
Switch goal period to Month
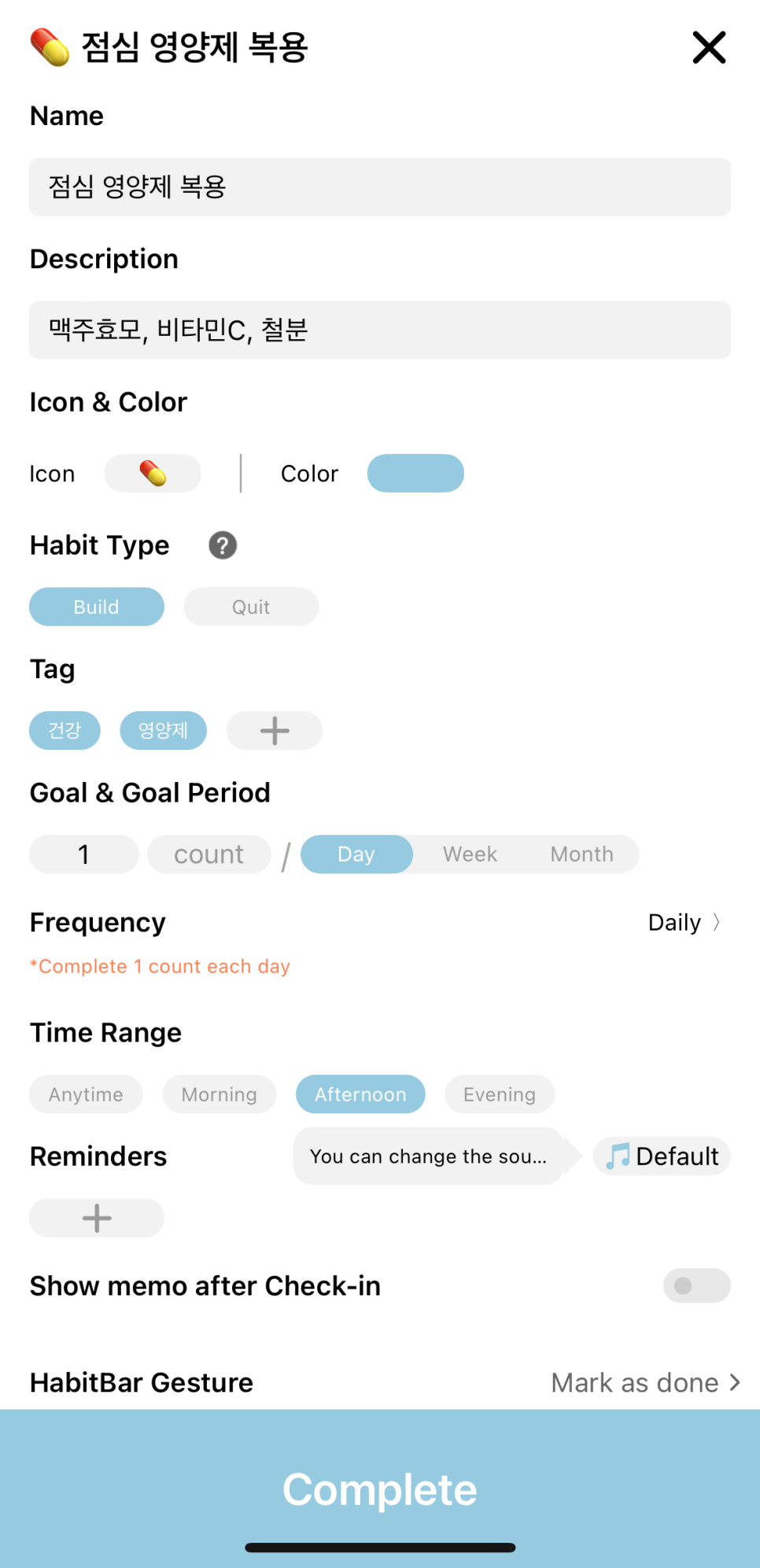pyautogui.click(x=582, y=854)
